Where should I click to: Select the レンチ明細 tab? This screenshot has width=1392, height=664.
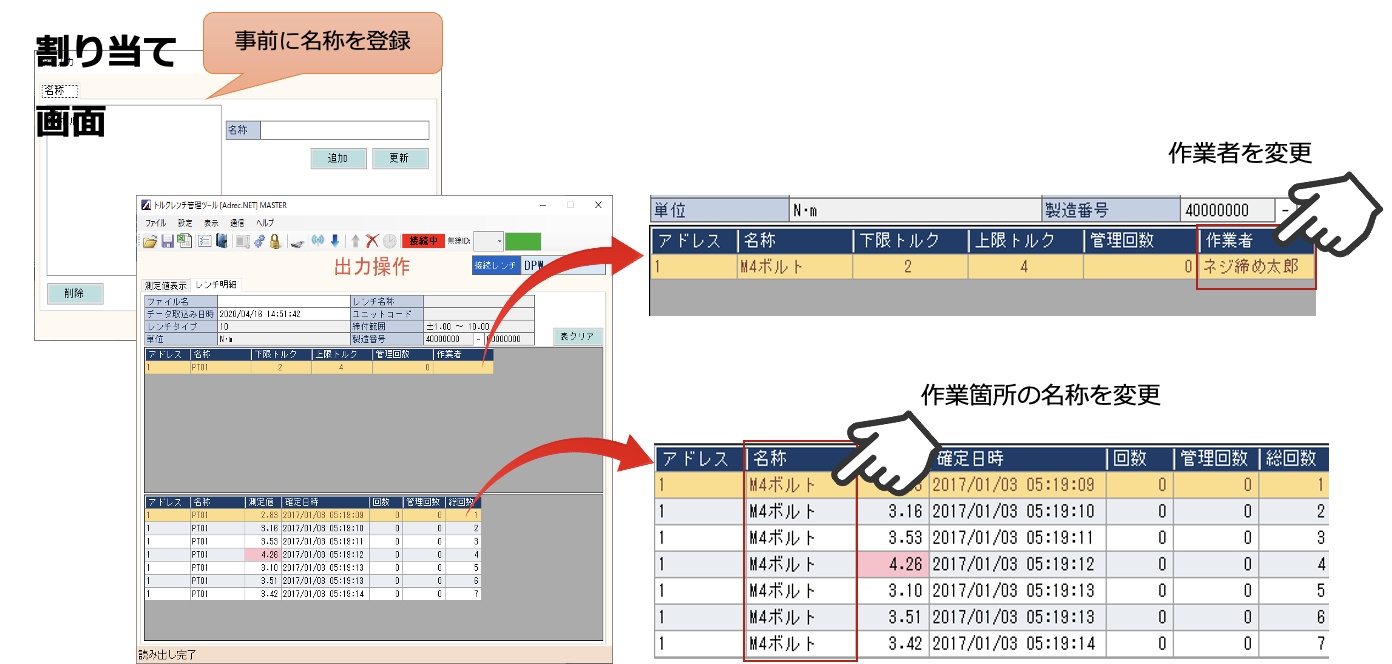coord(216,285)
